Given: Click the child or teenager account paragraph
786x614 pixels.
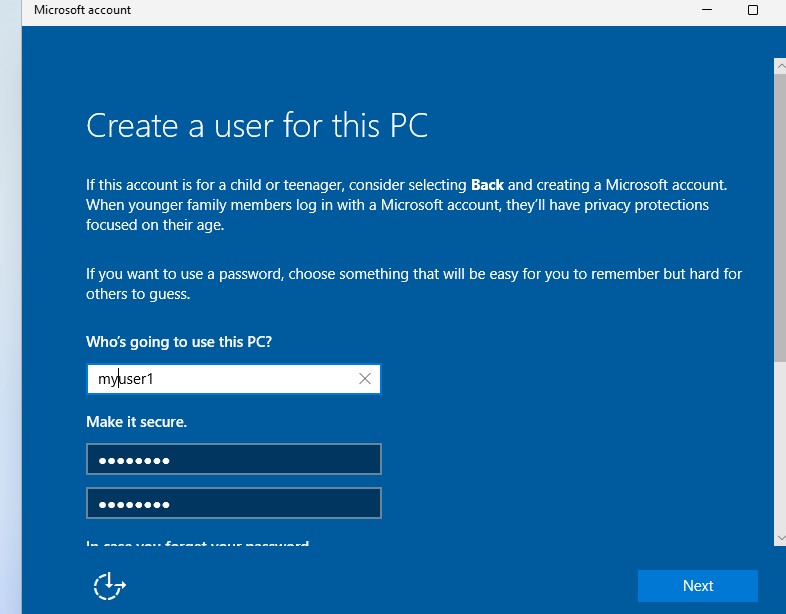Looking at the screenshot, I should (x=400, y=205).
